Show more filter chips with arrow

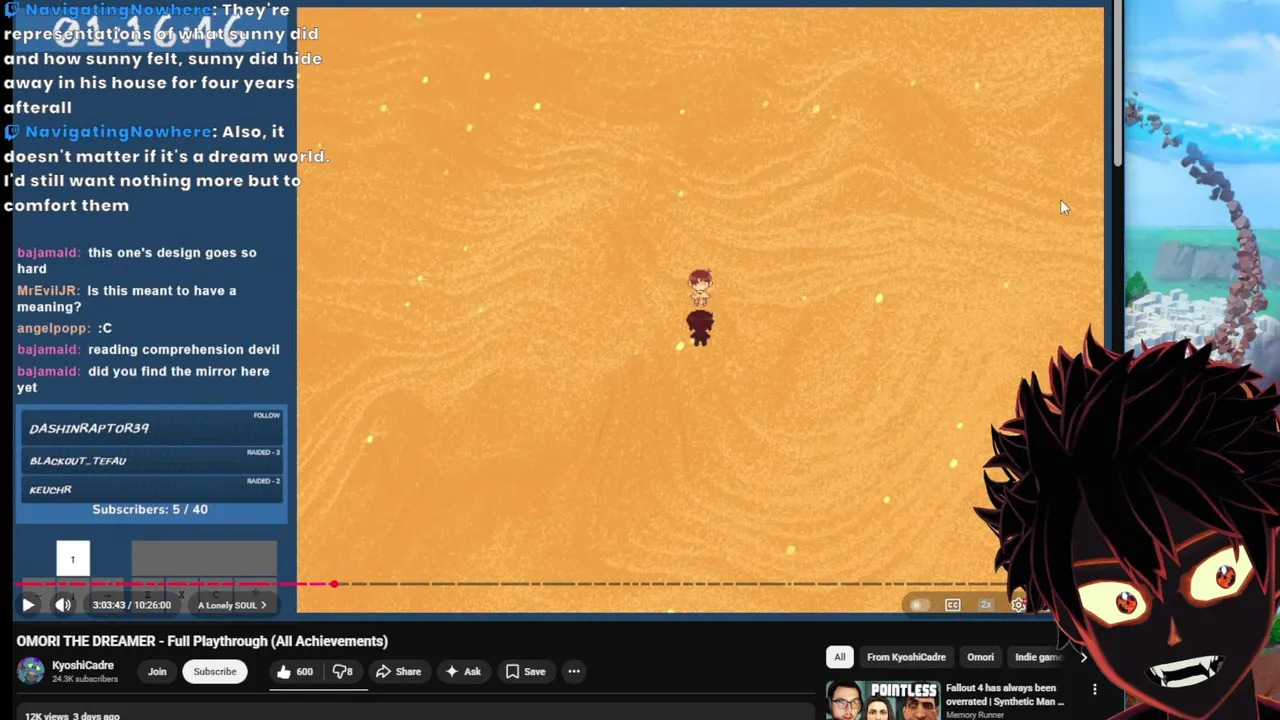(1083, 657)
